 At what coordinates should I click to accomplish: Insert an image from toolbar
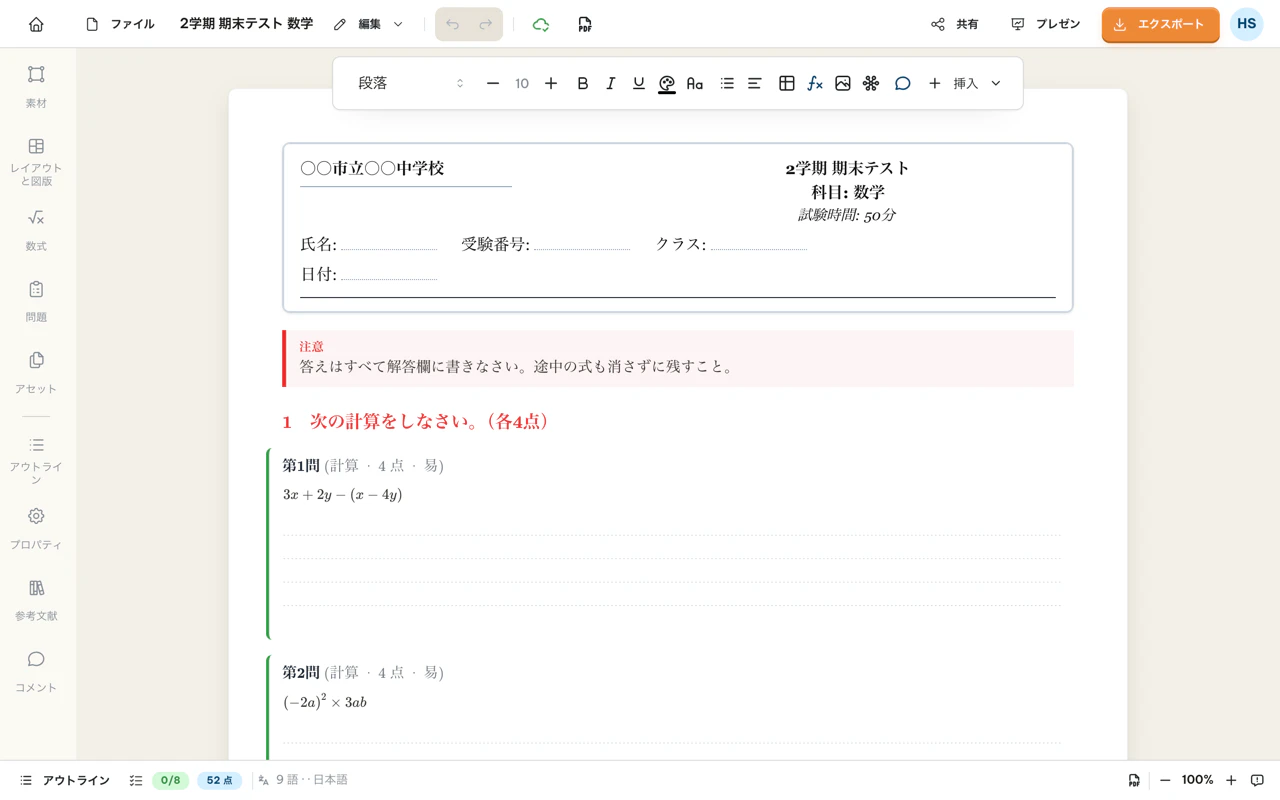843,83
